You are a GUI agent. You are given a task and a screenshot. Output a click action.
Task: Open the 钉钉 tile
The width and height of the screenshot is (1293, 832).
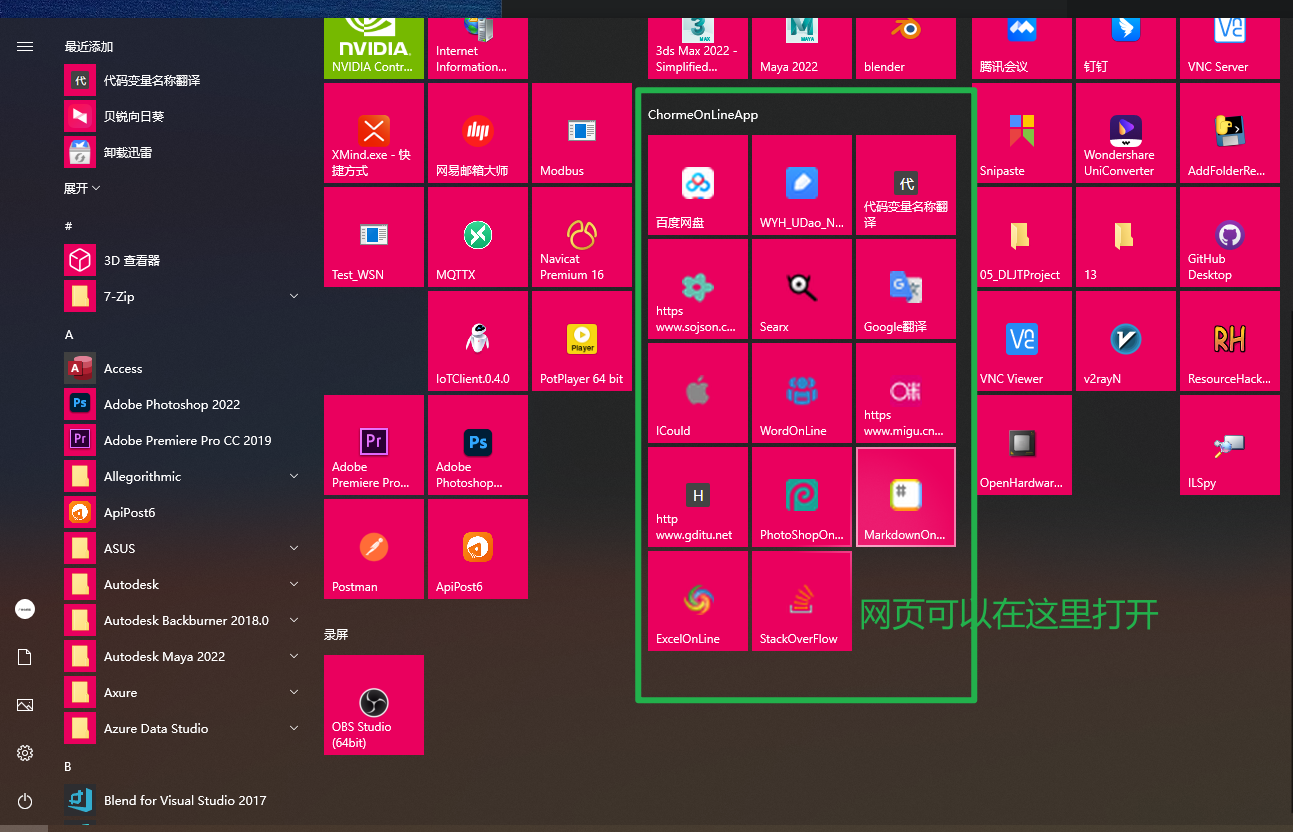1126,48
